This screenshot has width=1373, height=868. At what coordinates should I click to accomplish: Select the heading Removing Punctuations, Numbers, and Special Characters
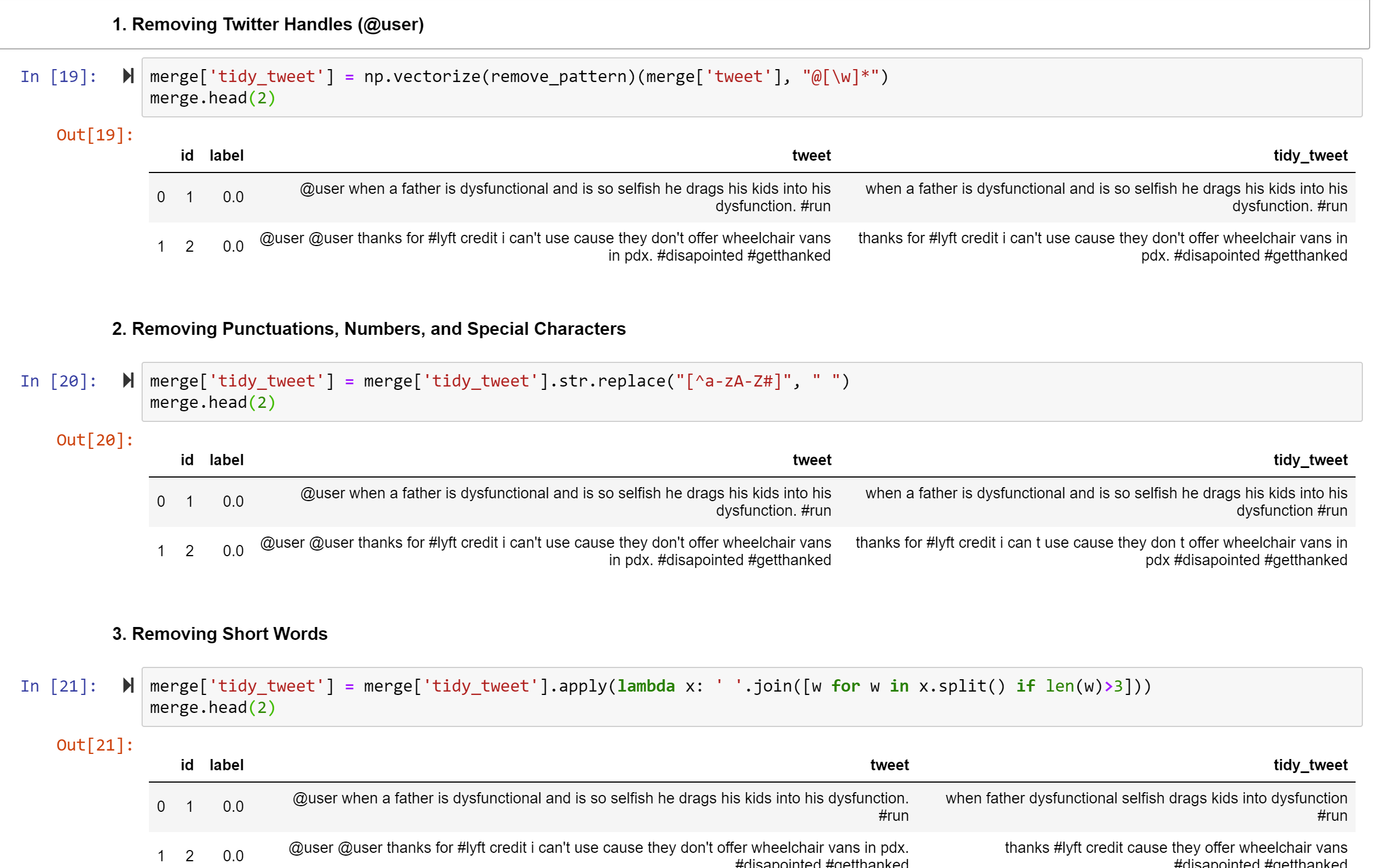click(369, 329)
